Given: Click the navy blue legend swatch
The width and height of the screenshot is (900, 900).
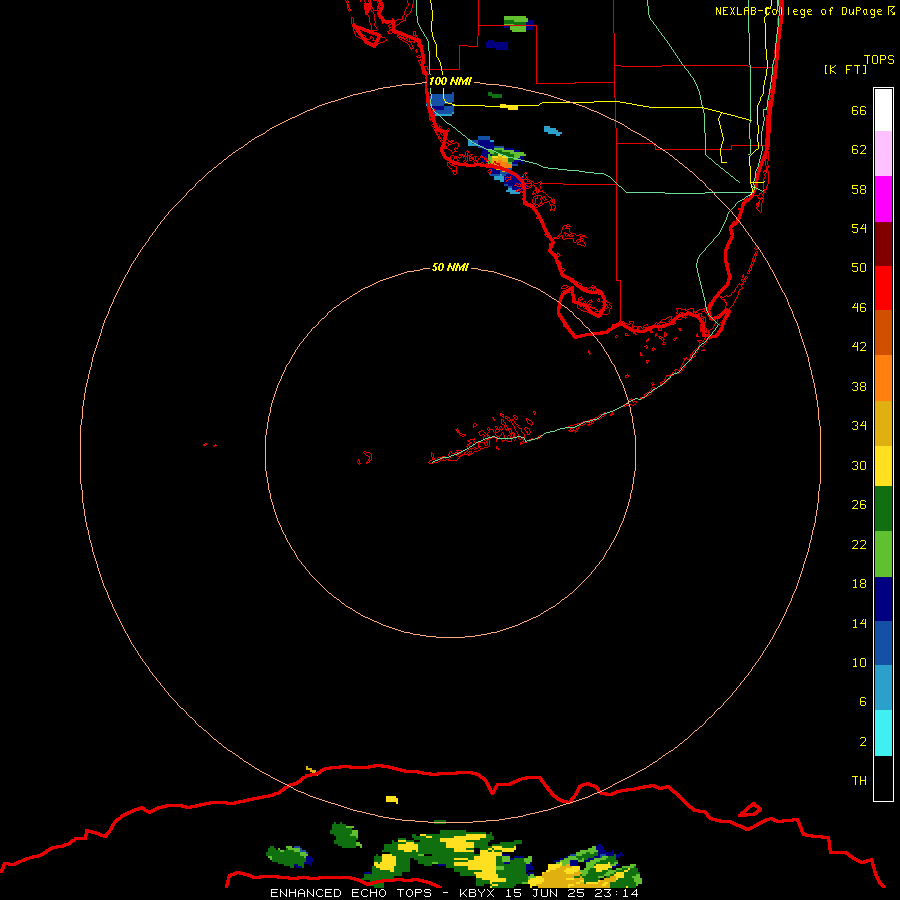Looking at the screenshot, I should tap(883, 599).
